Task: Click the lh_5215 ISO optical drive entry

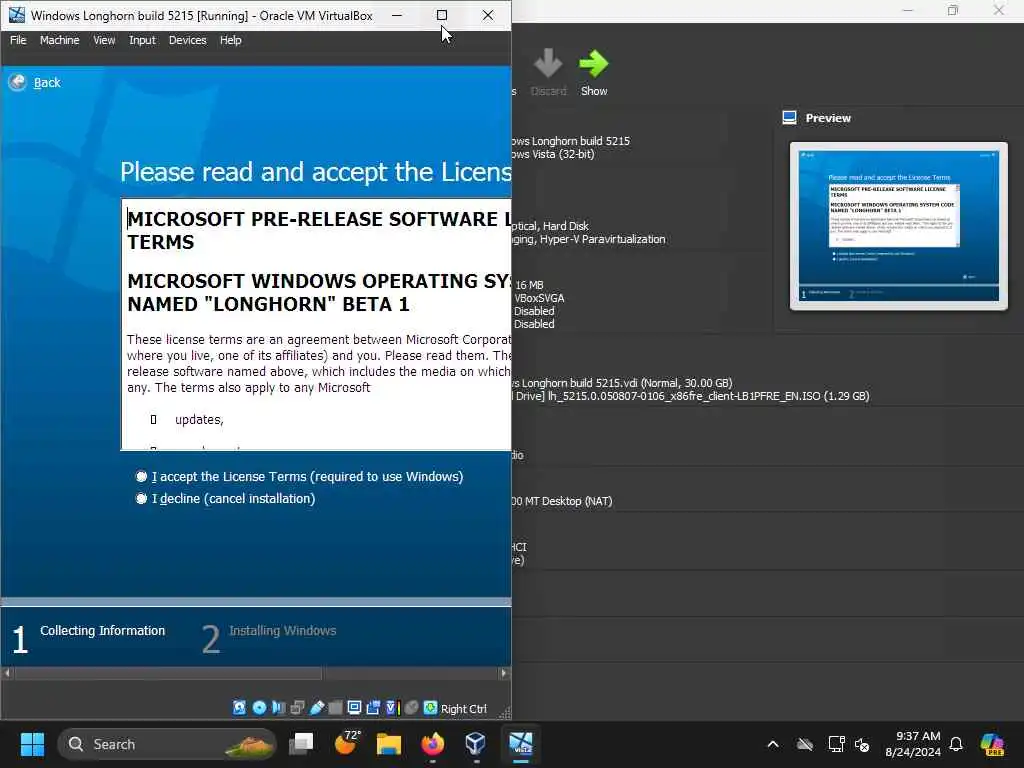Action: (x=691, y=396)
